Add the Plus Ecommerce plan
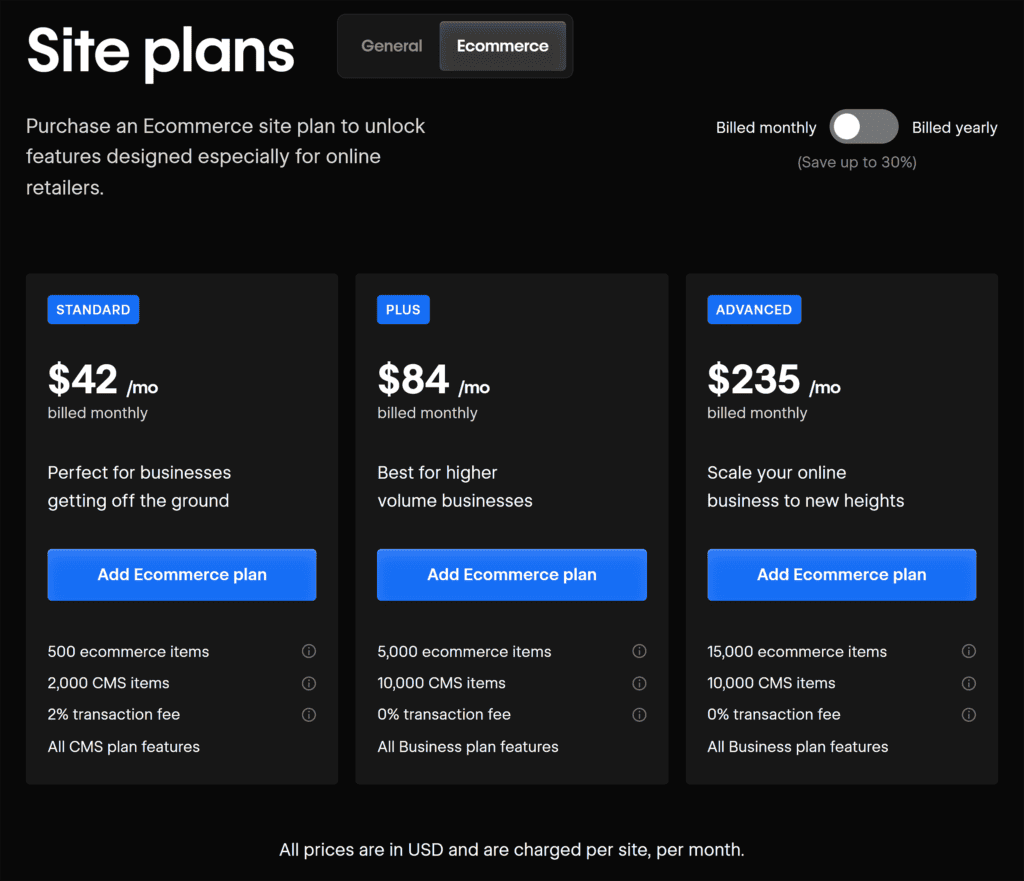1024x881 pixels. point(512,574)
